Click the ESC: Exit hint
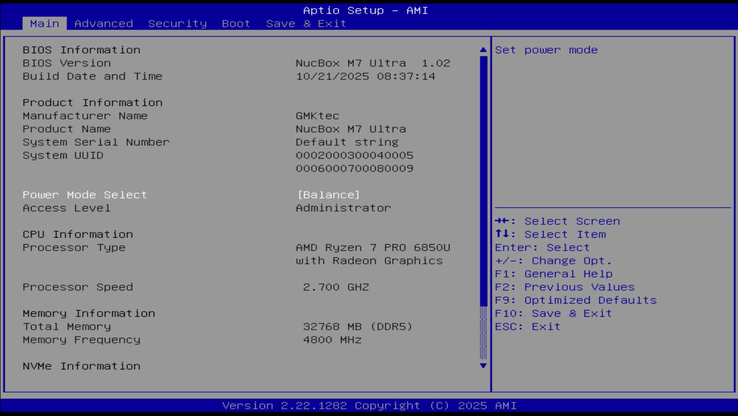This screenshot has width=738, height=416. point(527,326)
